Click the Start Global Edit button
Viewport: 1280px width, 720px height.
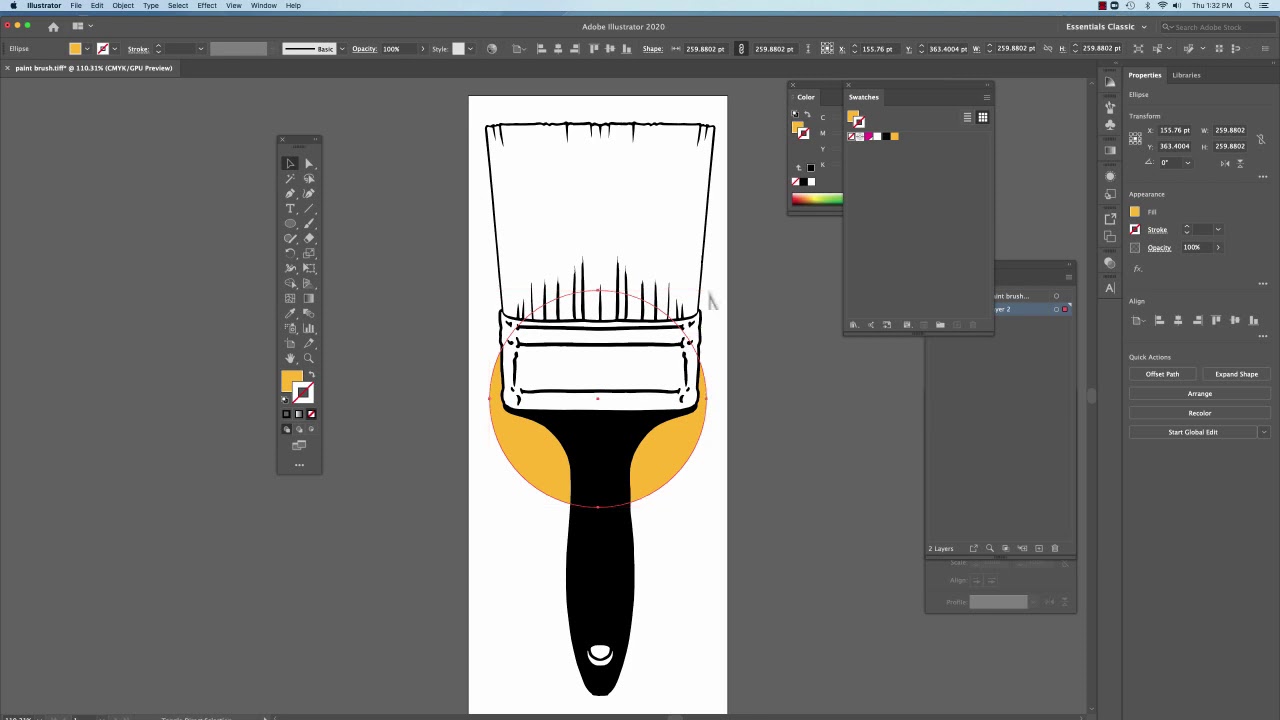[x=1193, y=432]
